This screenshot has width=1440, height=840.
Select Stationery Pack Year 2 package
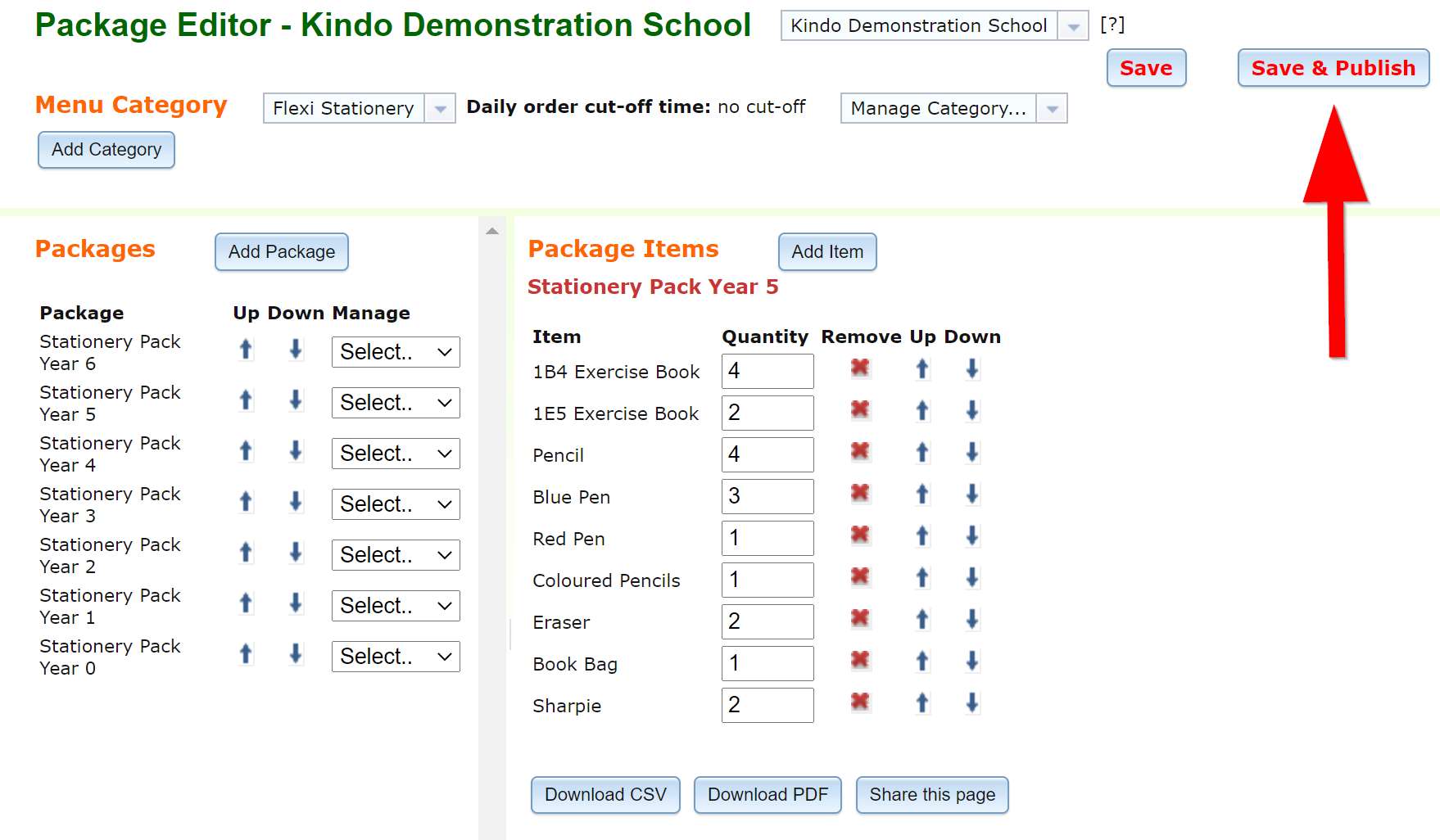110,555
